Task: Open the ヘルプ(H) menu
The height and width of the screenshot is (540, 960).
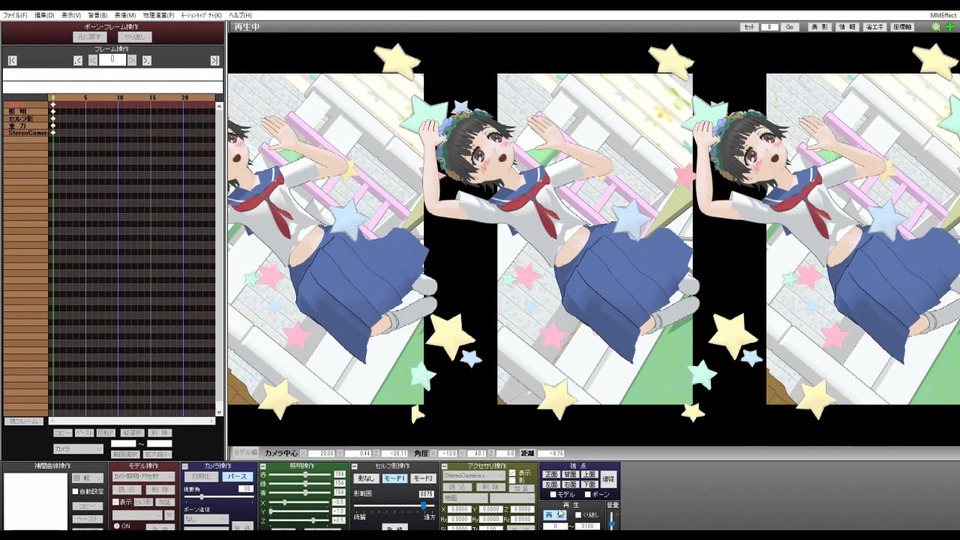Action: coord(240,15)
